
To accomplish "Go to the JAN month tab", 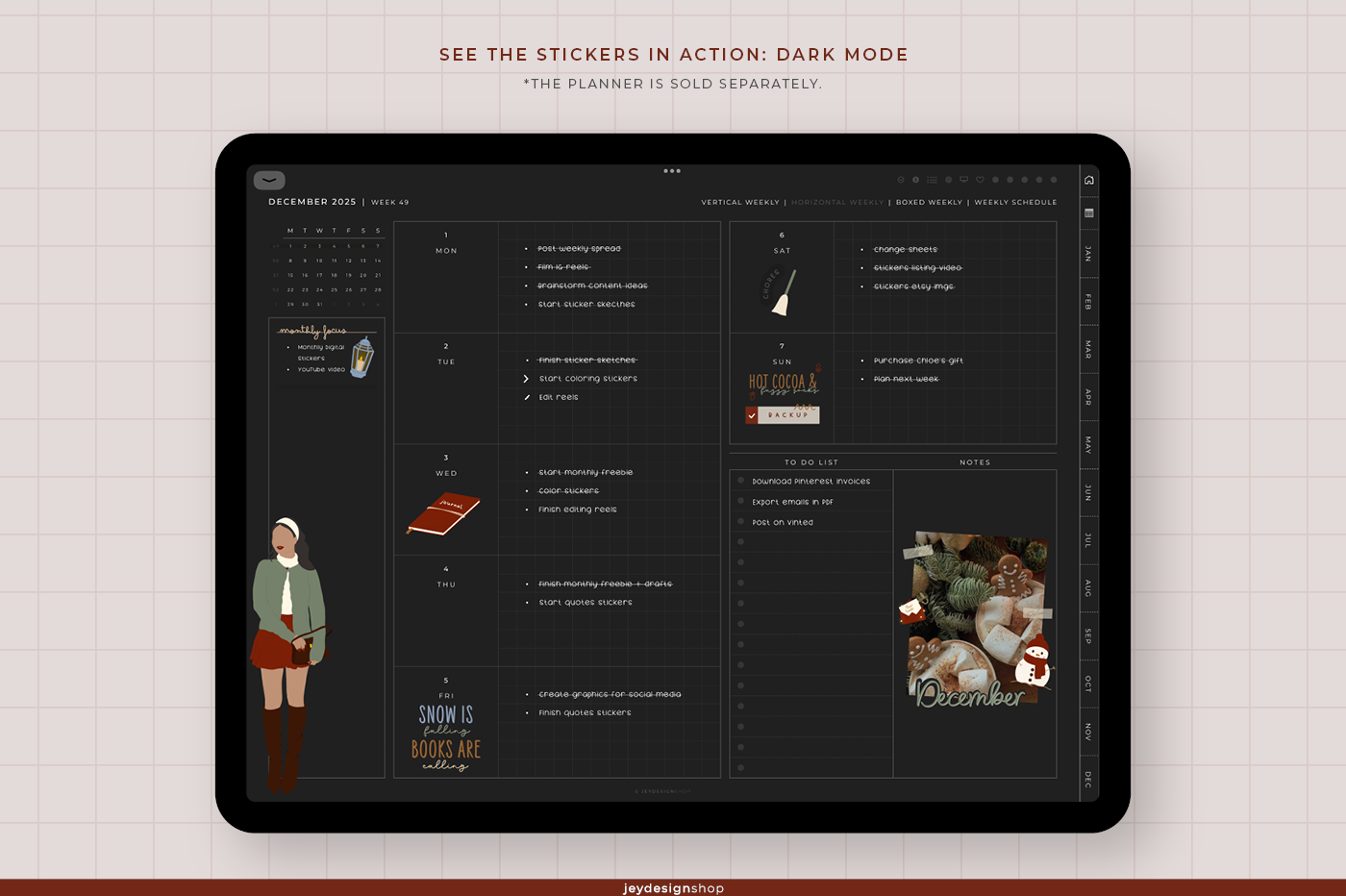I will (1088, 254).
